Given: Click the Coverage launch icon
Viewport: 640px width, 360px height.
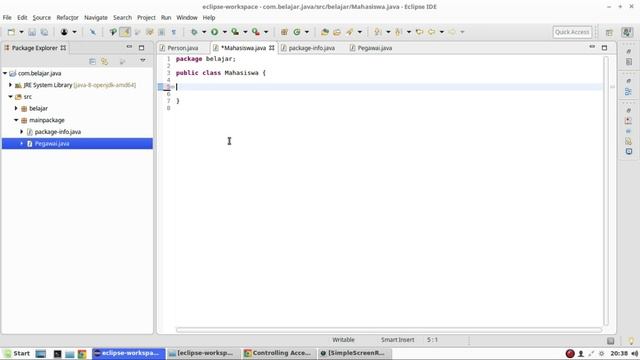Looking at the screenshot, I should pos(235,32).
